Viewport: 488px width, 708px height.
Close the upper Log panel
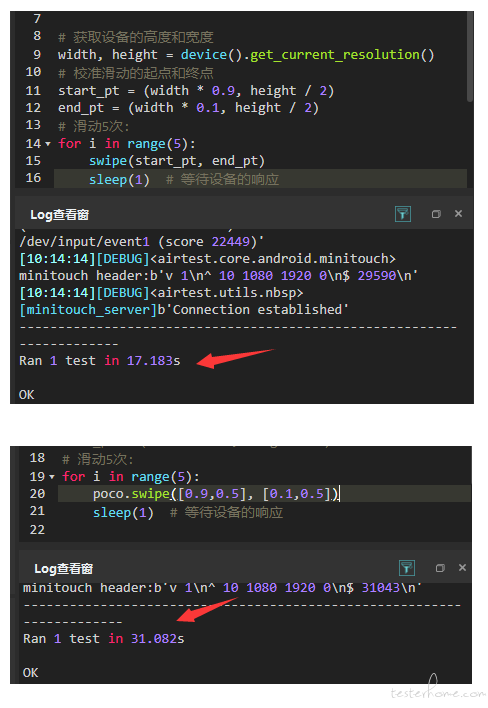tap(458, 214)
